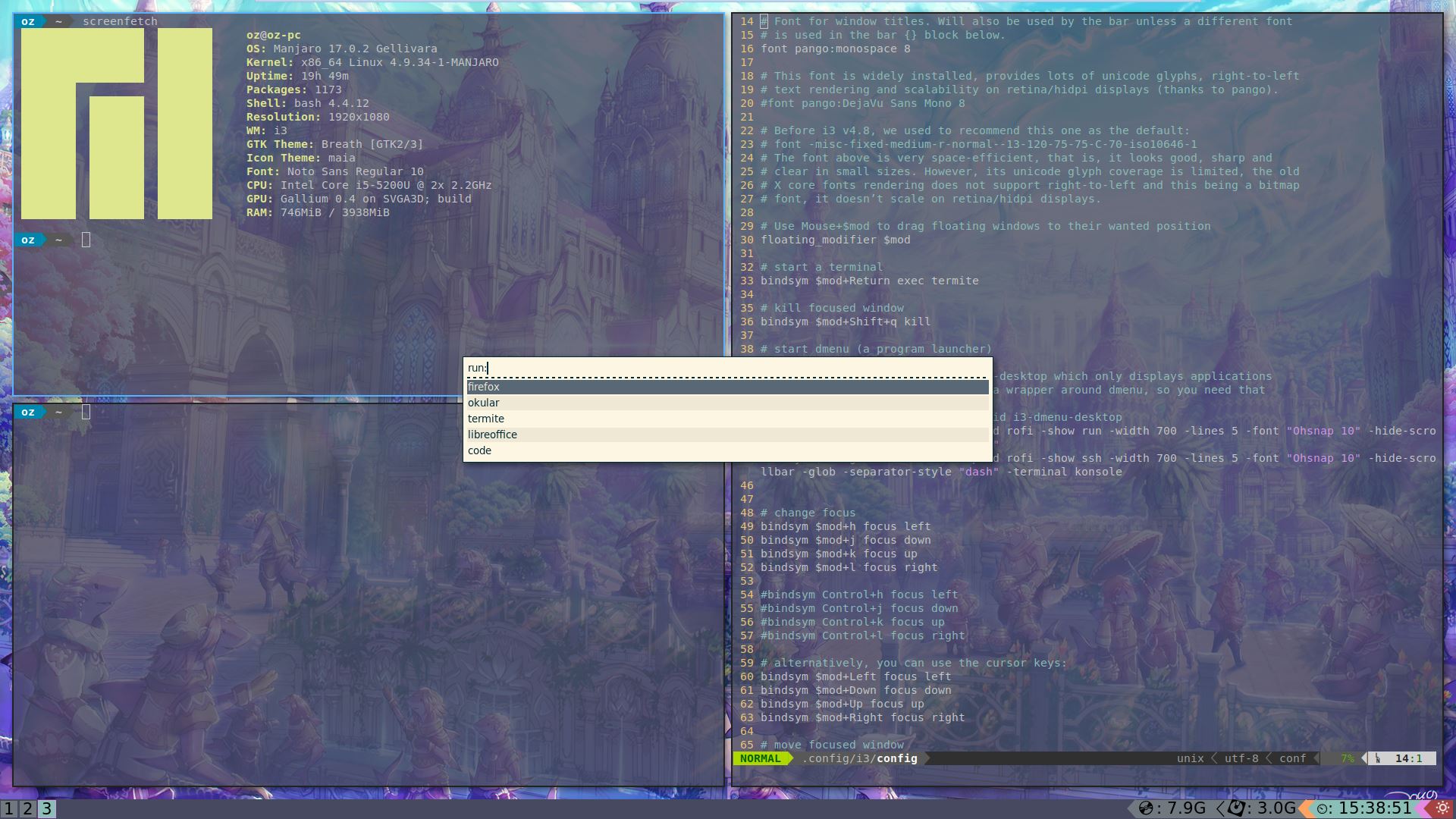Click the NORMAL mode indicator in vim
This screenshot has height=819, width=1456.
760,758
